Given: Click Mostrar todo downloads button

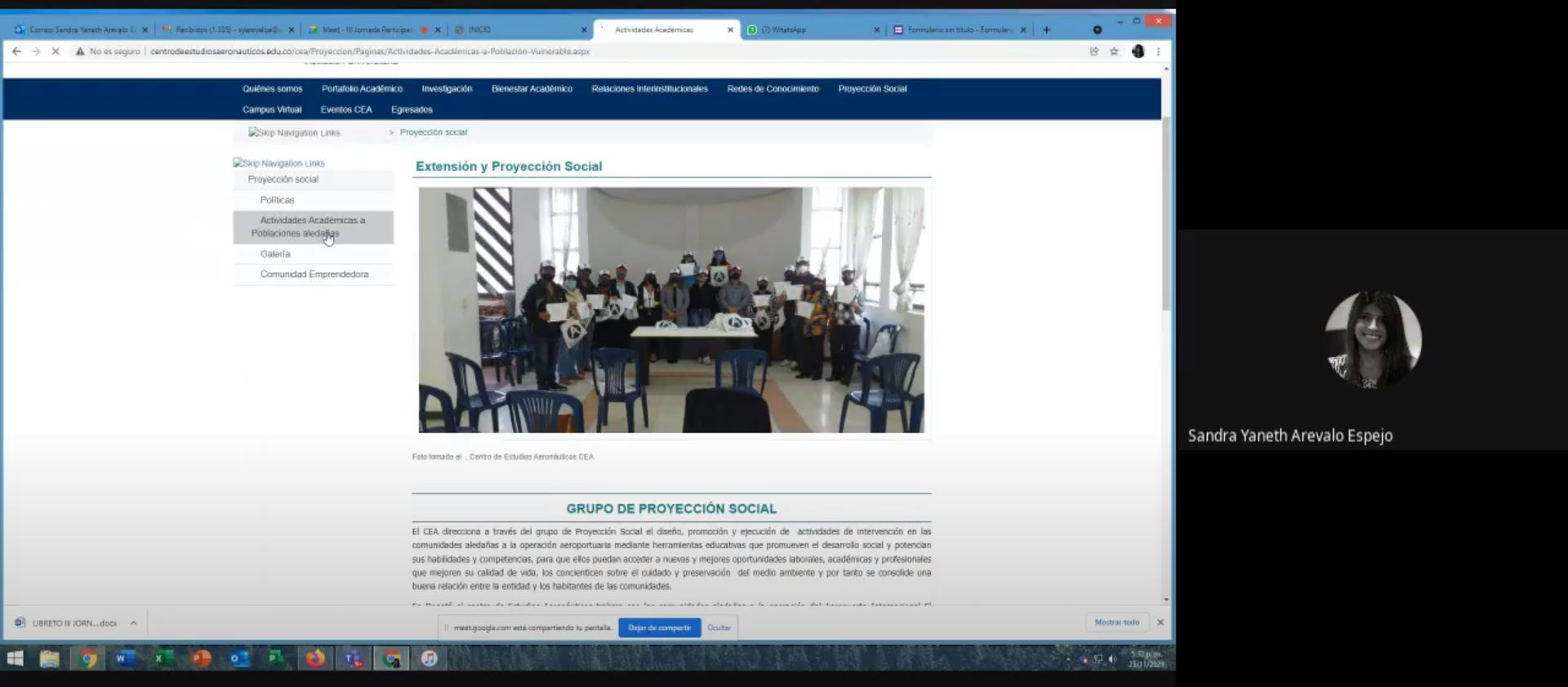Looking at the screenshot, I should tap(1116, 622).
